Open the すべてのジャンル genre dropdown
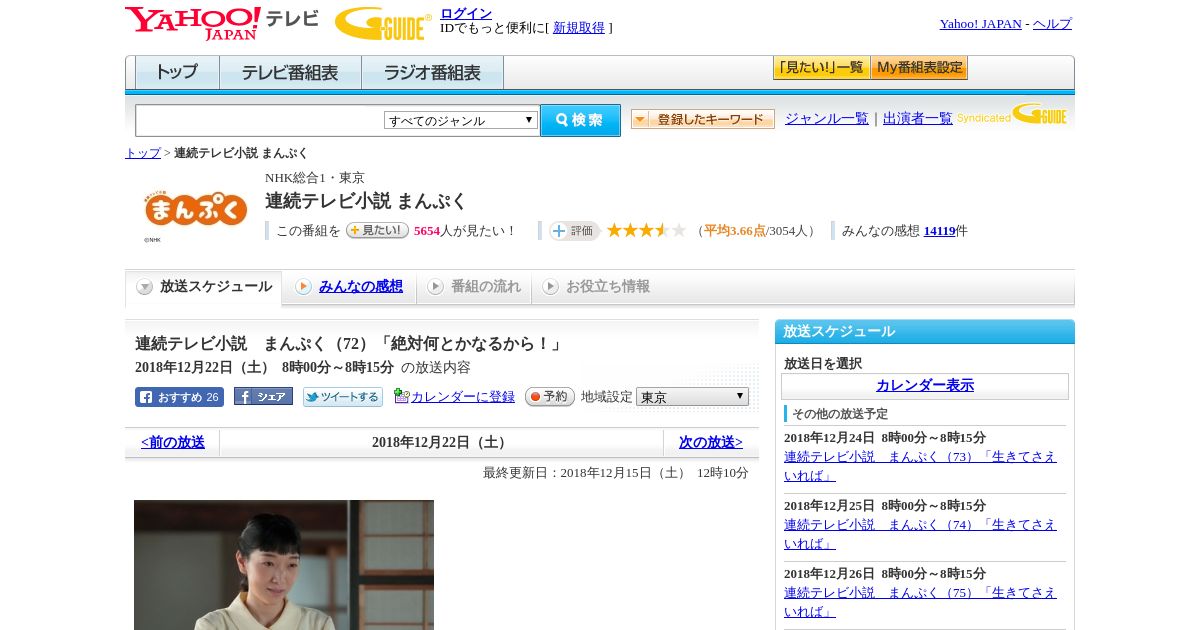 click(x=461, y=120)
